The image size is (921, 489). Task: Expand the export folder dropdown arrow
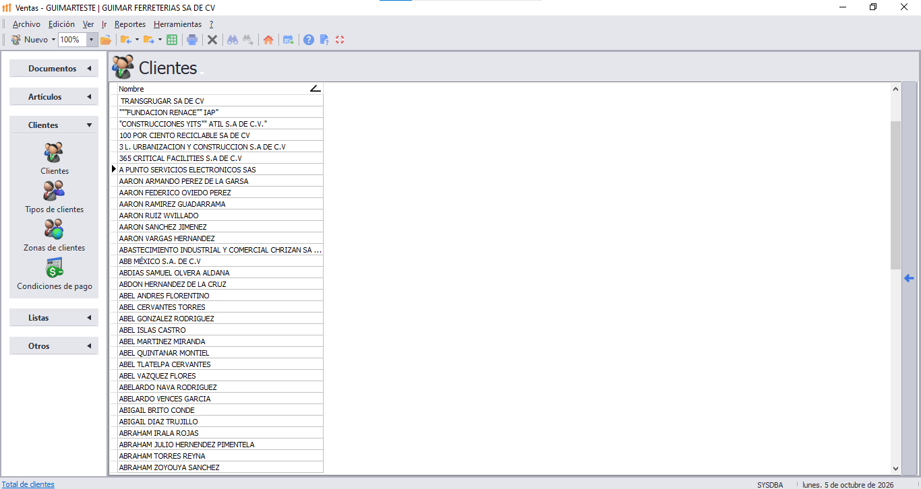160,40
